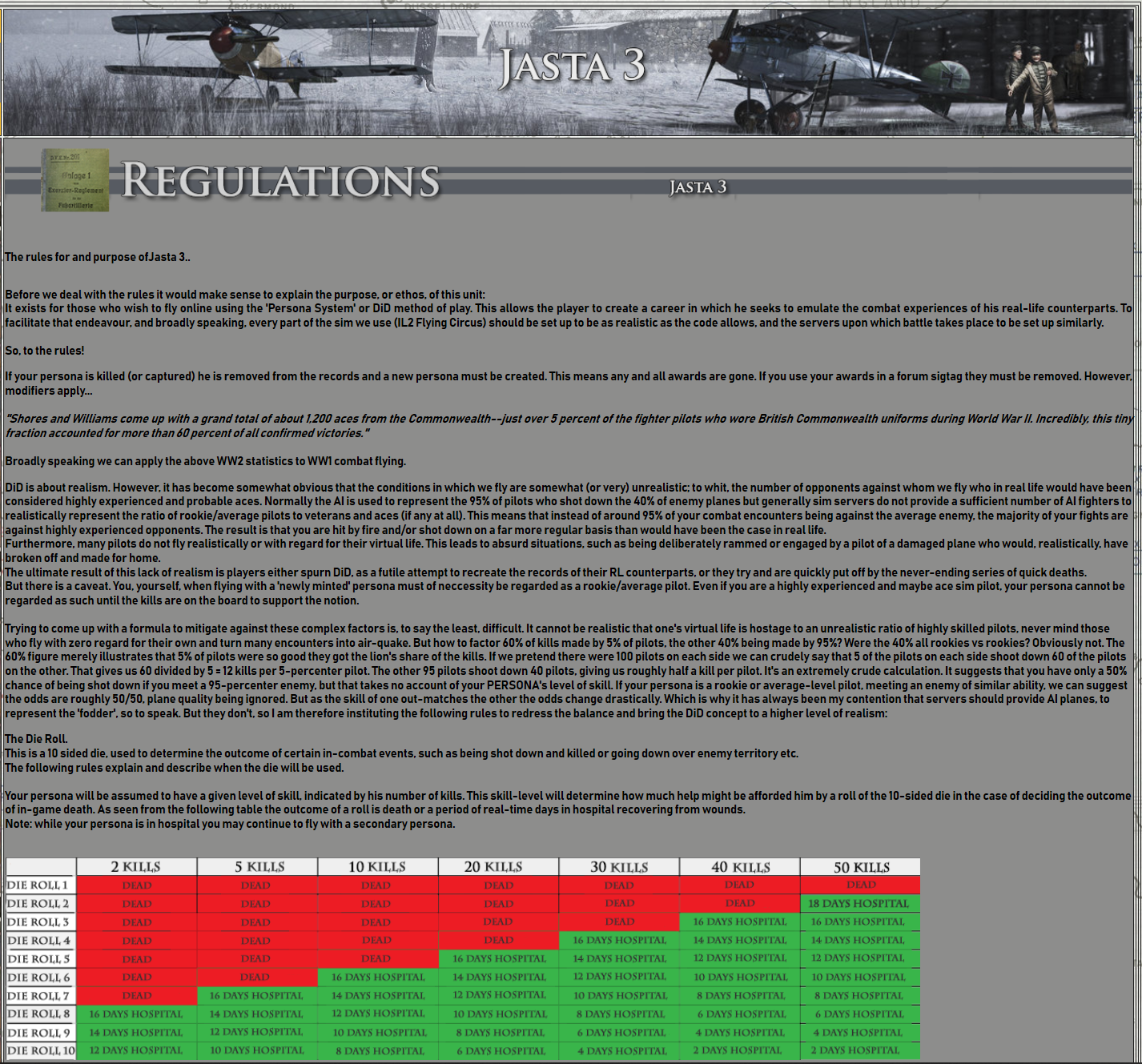Click the Dead cell for Die Roll 1, 50 Kills
This screenshot has width=1142, height=1064.
861,885
